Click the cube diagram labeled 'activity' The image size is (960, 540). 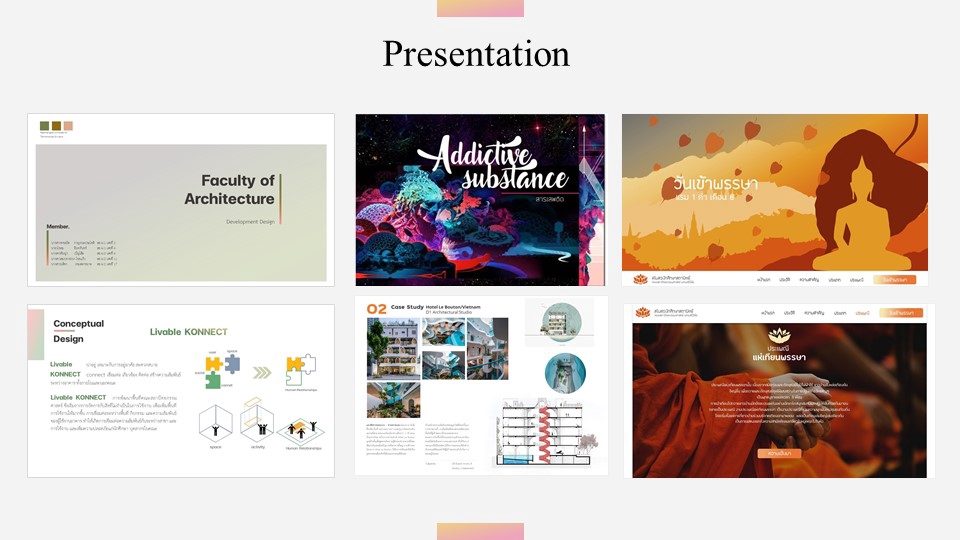258,420
